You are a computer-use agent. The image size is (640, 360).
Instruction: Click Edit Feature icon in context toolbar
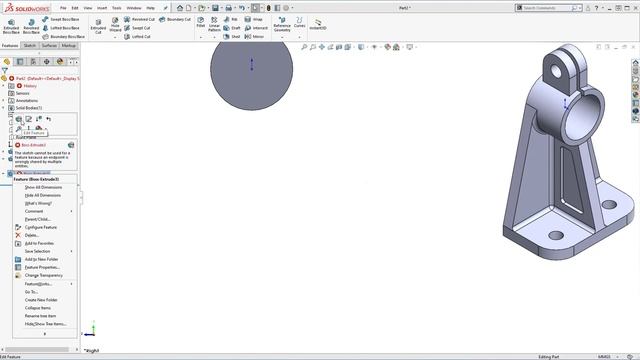coord(19,119)
